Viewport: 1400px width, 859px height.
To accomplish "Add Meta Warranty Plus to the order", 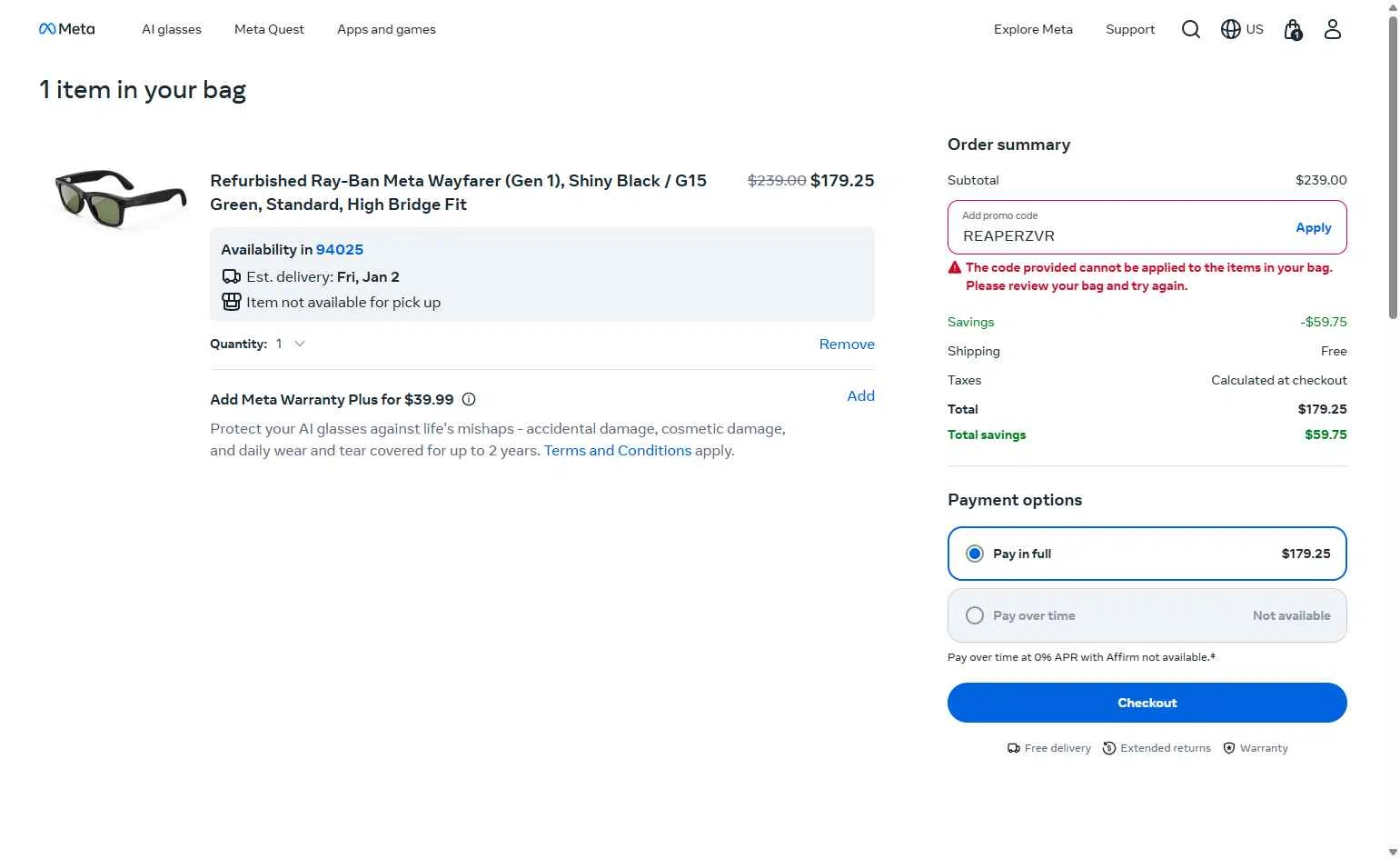I will (860, 395).
